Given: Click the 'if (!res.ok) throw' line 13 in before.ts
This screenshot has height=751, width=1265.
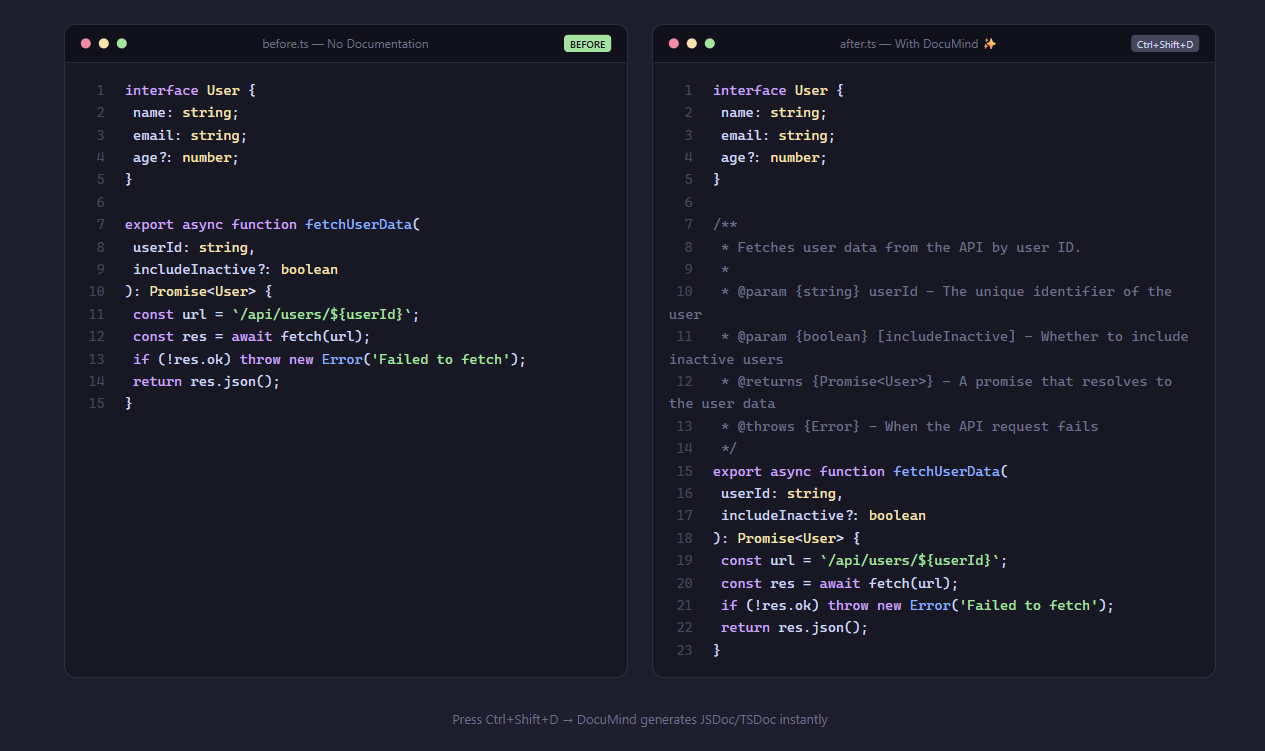Looking at the screenshot, I should tap(329, 359).
